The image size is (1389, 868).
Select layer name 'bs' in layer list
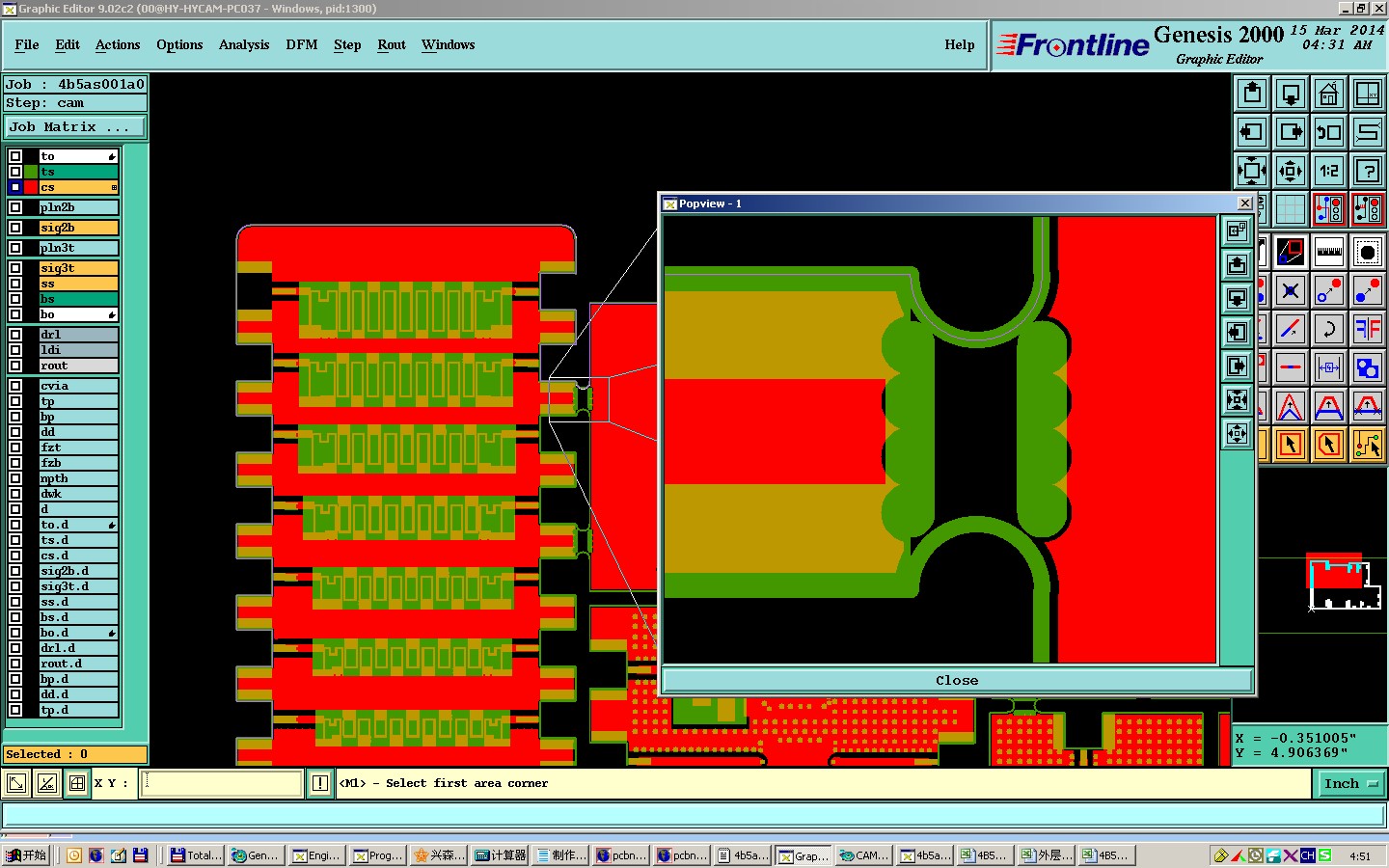tap(78, 299)
